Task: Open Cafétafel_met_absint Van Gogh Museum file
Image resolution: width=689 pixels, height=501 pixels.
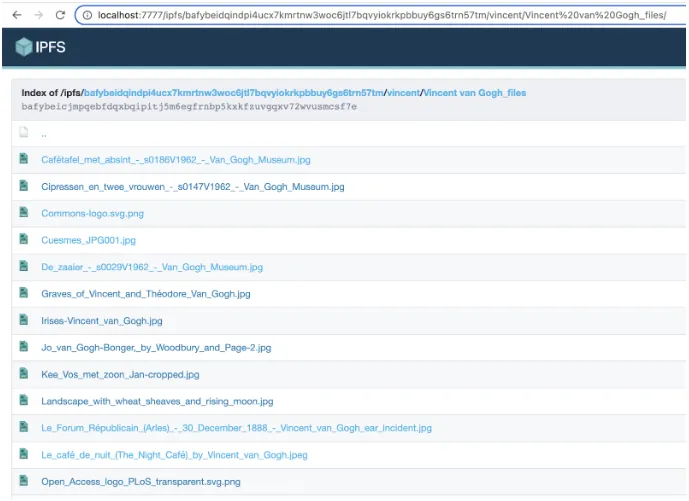Action: [175, 160]
